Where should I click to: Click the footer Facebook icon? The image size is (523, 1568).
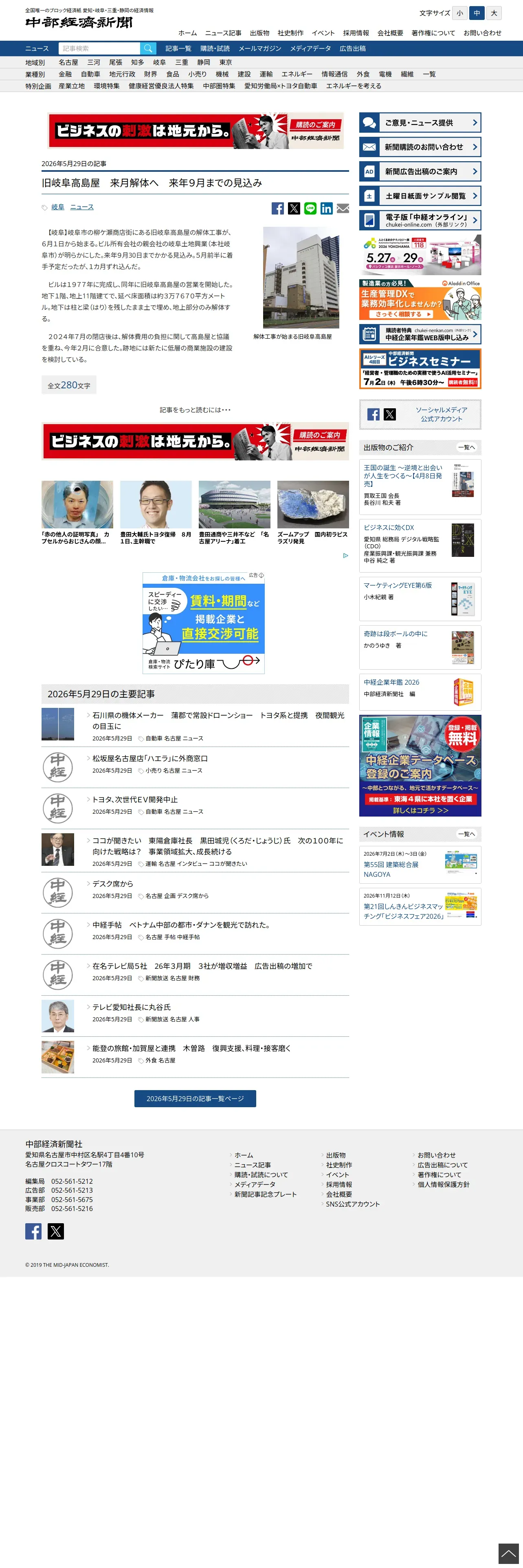pyautogui.click(x=33, y=1231)
